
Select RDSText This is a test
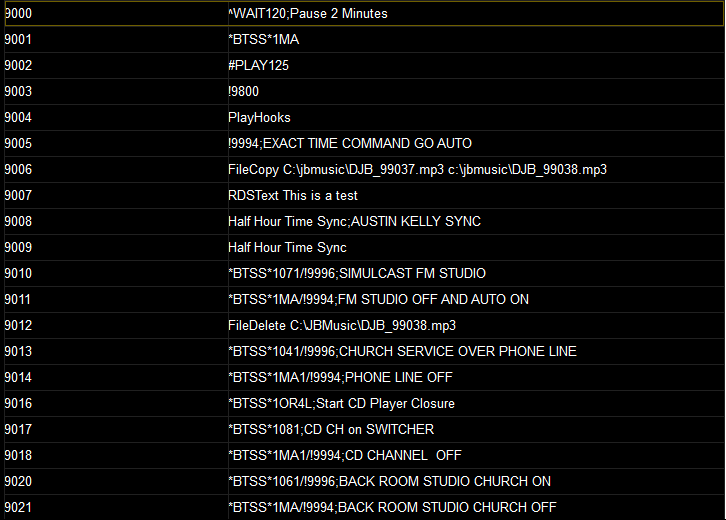click(364, 195)
